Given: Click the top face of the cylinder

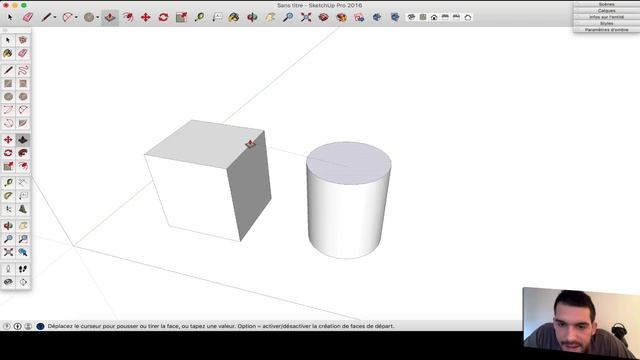Looking at the screenshot, I should click(x=349, y=163).
